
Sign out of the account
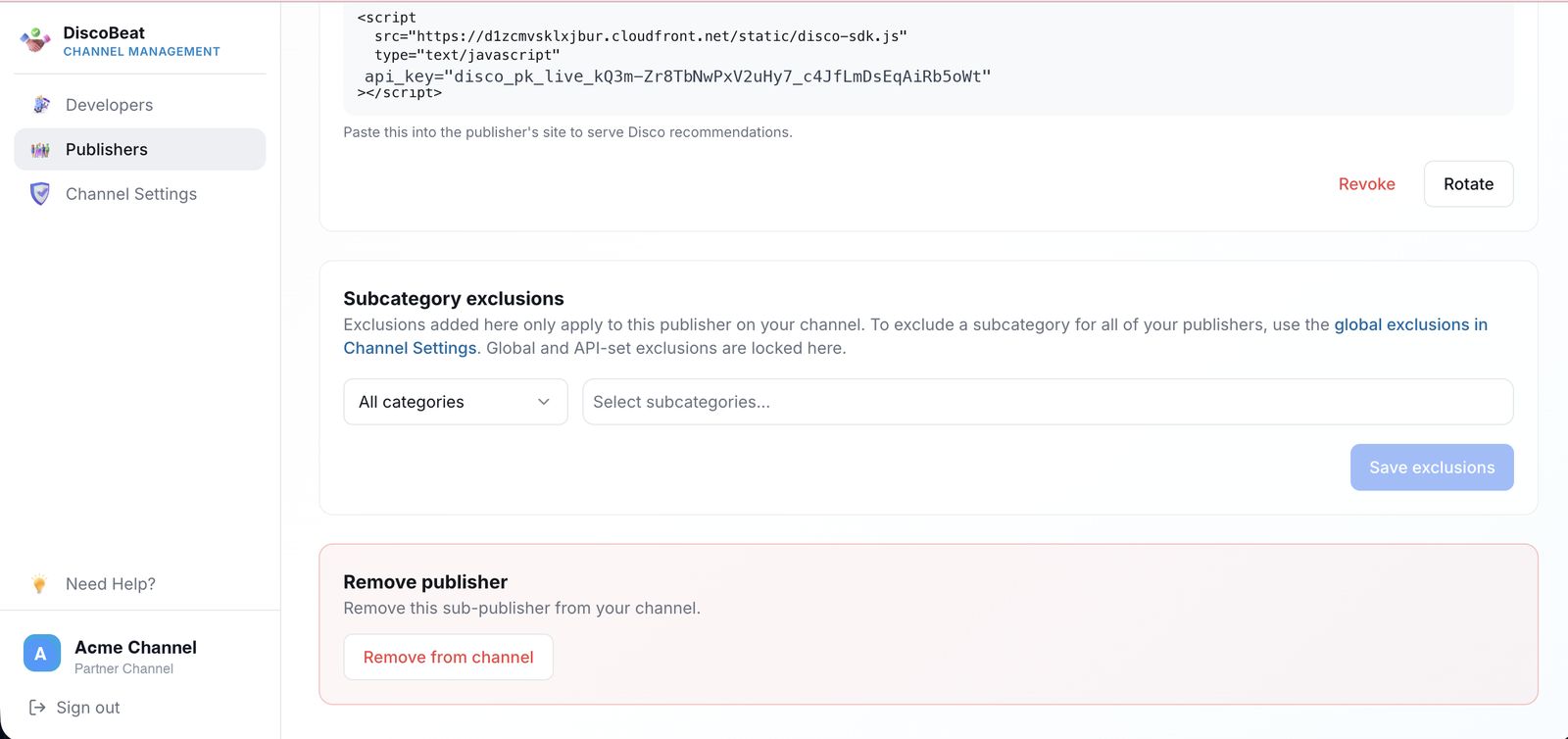pos(74,708)
